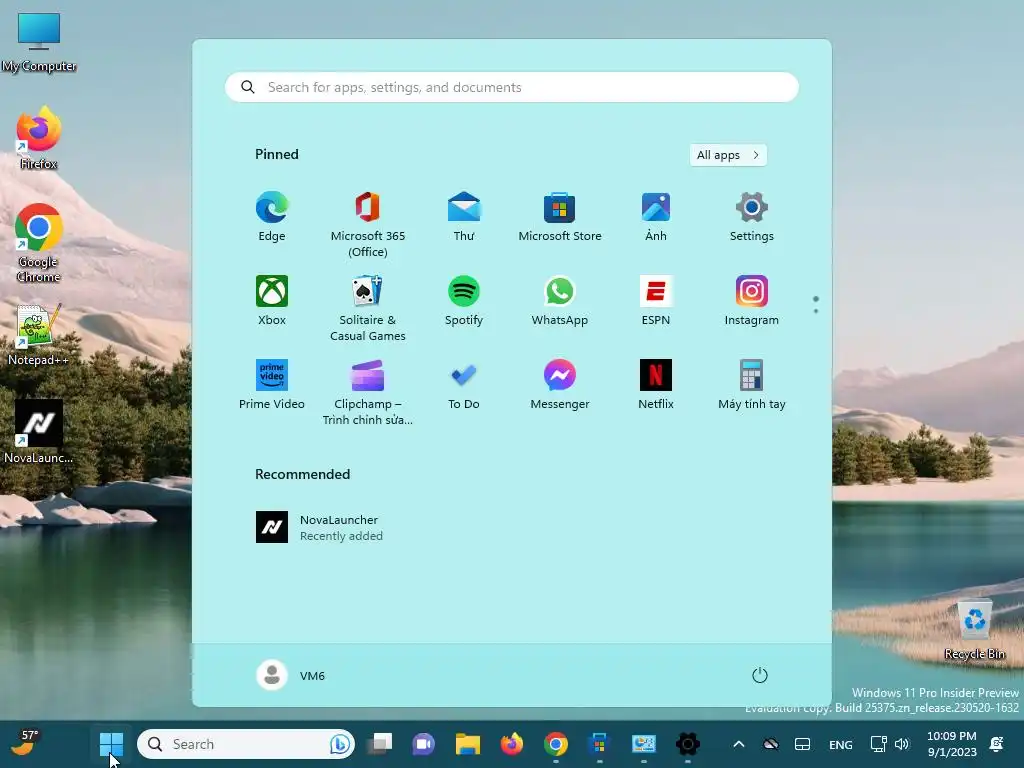Switch to Firefox on taskbar
1024x768 pixels.
pyautogui.click(x=511, y=744)
